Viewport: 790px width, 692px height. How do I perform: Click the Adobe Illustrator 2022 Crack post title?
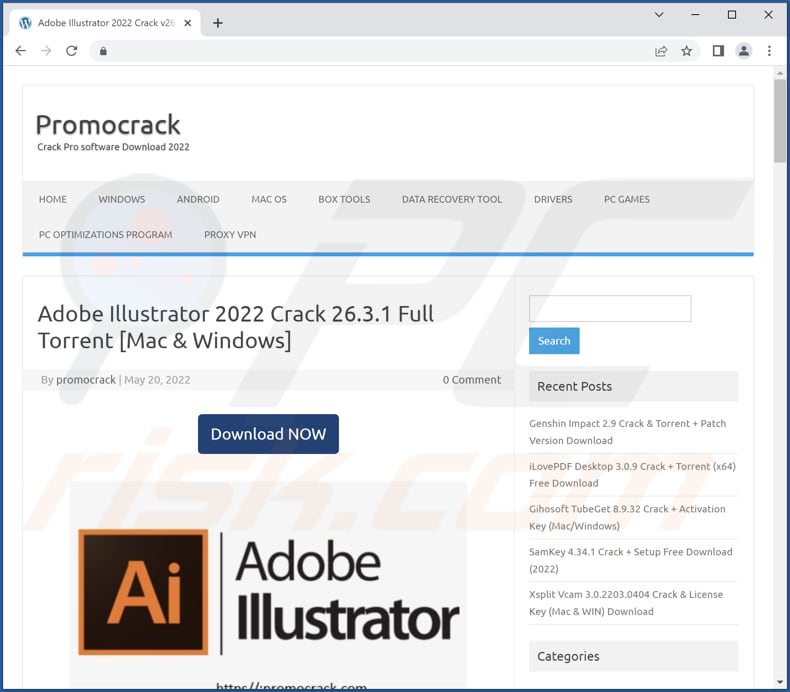point(236,327)
